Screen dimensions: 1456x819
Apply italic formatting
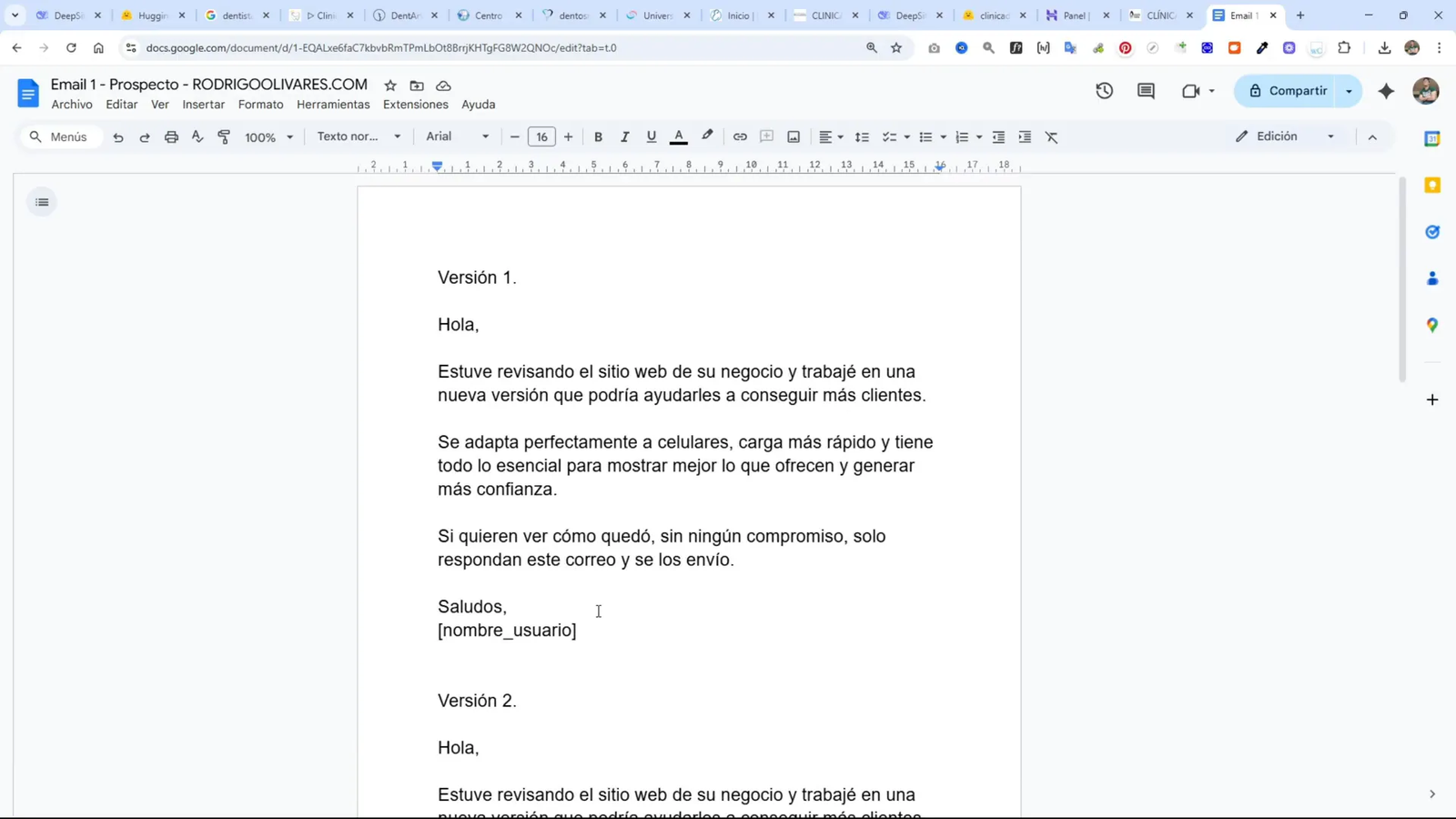coord(625,136)
